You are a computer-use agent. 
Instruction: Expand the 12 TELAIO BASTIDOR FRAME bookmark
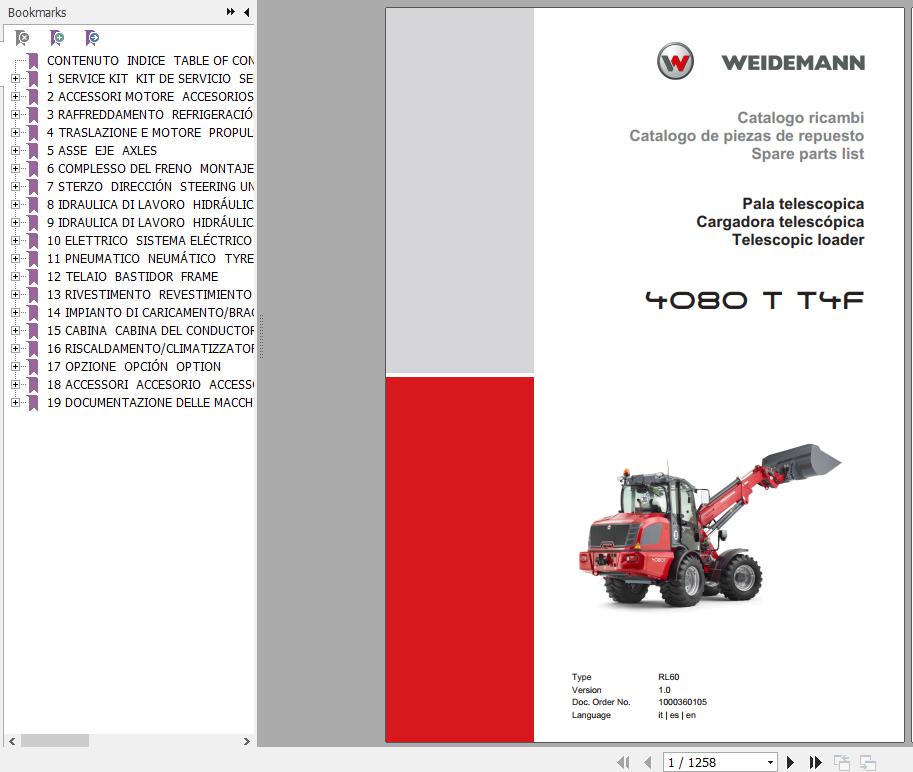(x=15, y=277)
